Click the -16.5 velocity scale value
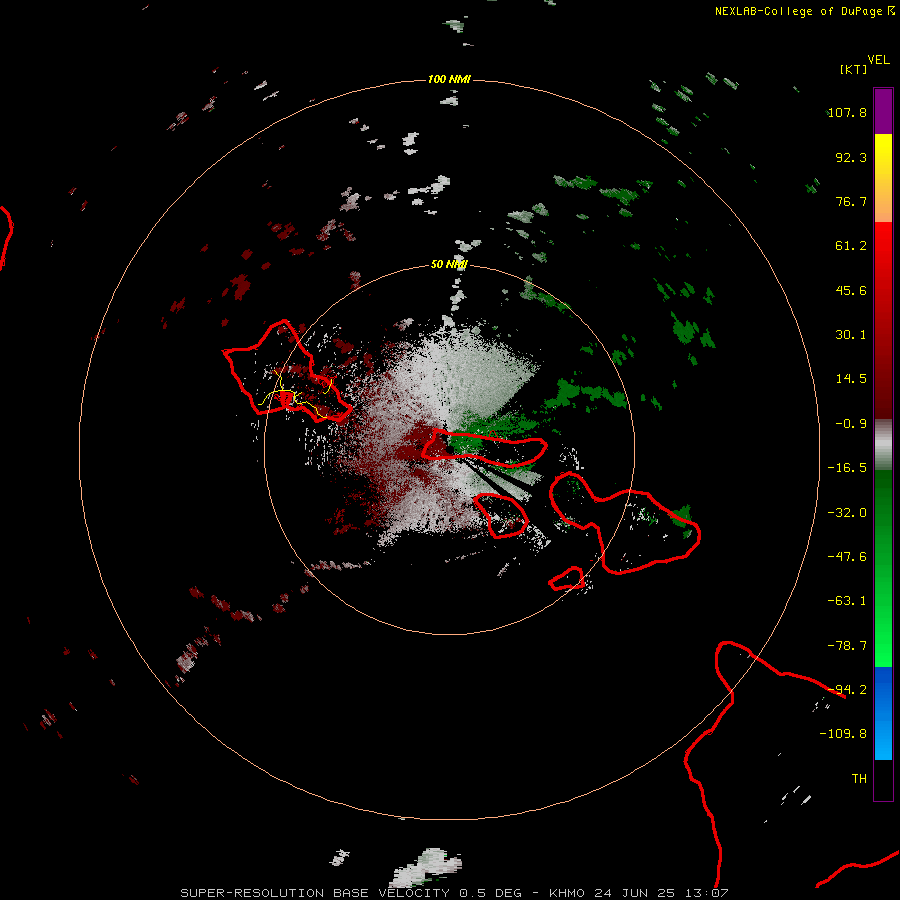Screen dimensions: 900x900 point(847,468)
